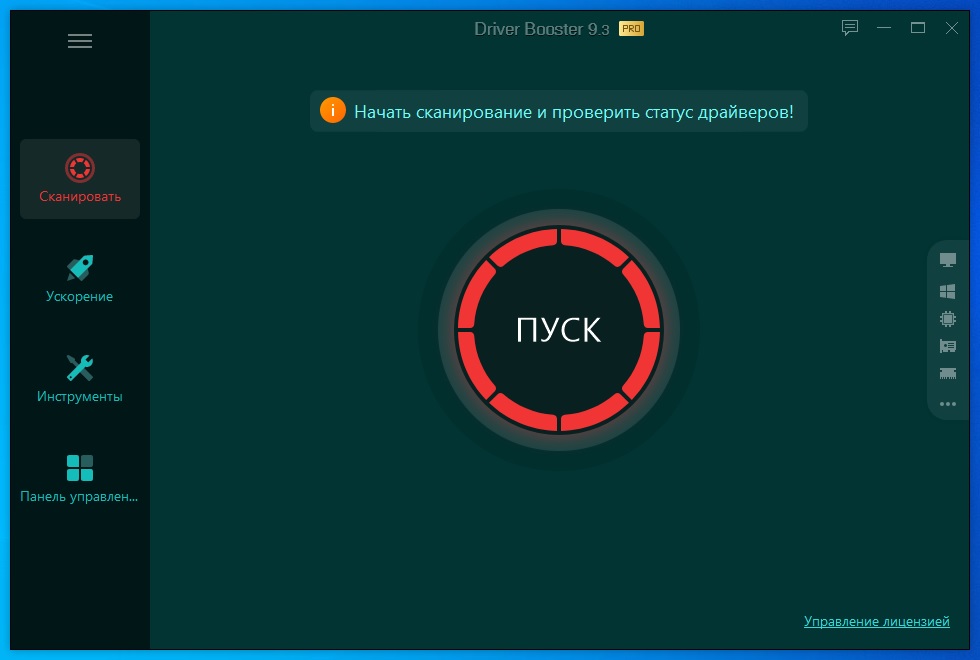
Task: Open the Ускорение boost icon
Action: click(80, 266)
